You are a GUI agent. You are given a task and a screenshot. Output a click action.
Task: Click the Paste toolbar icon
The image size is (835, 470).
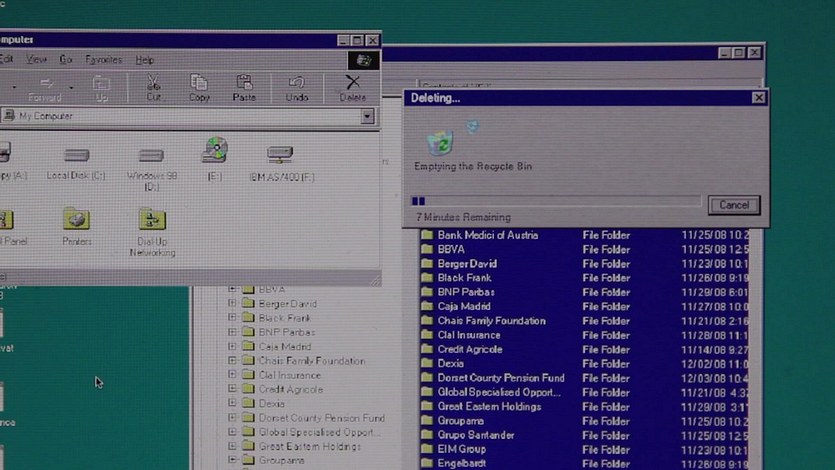tap(244, 87)
